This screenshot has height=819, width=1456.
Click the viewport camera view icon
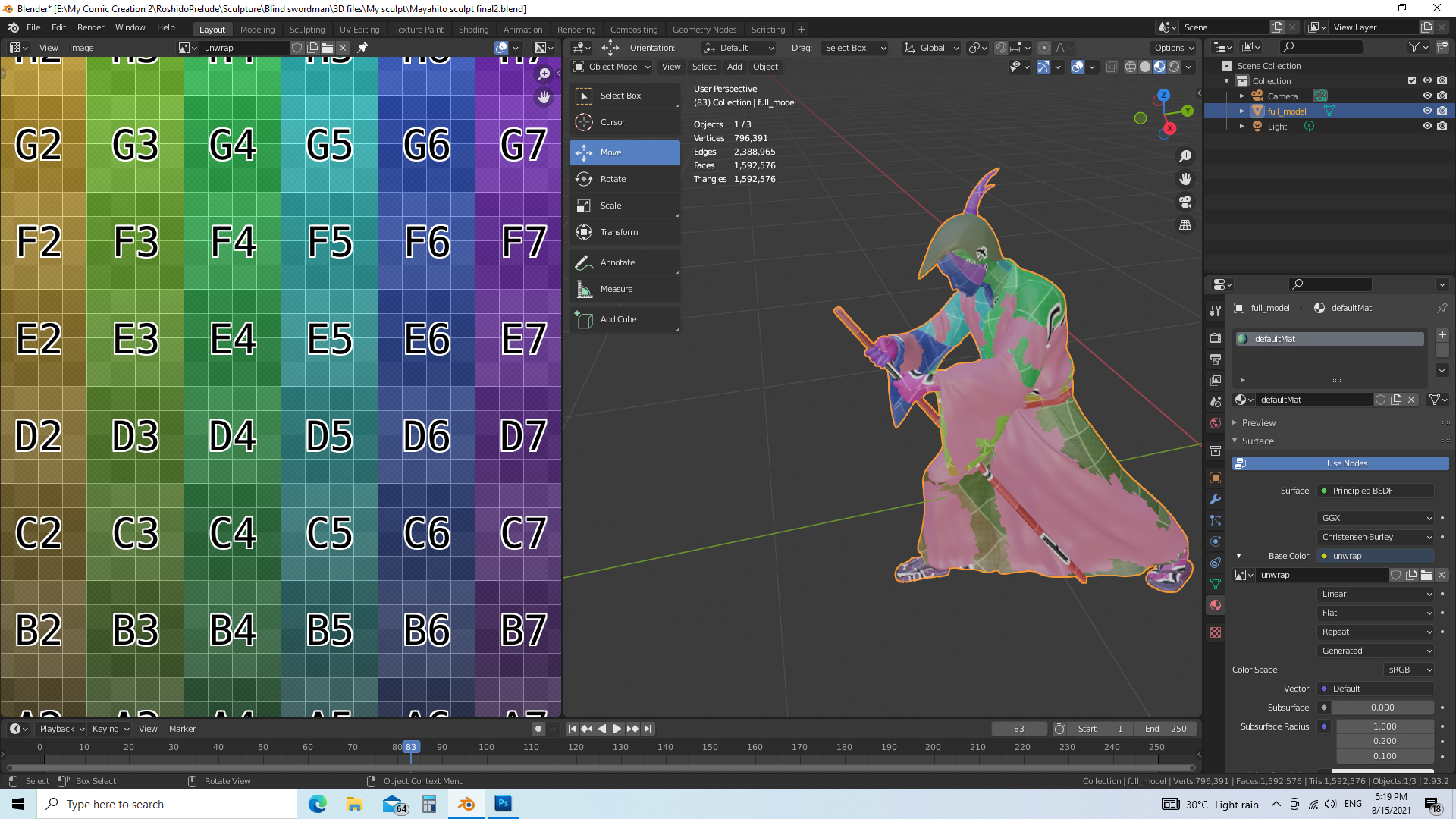tap(1185, 202)
